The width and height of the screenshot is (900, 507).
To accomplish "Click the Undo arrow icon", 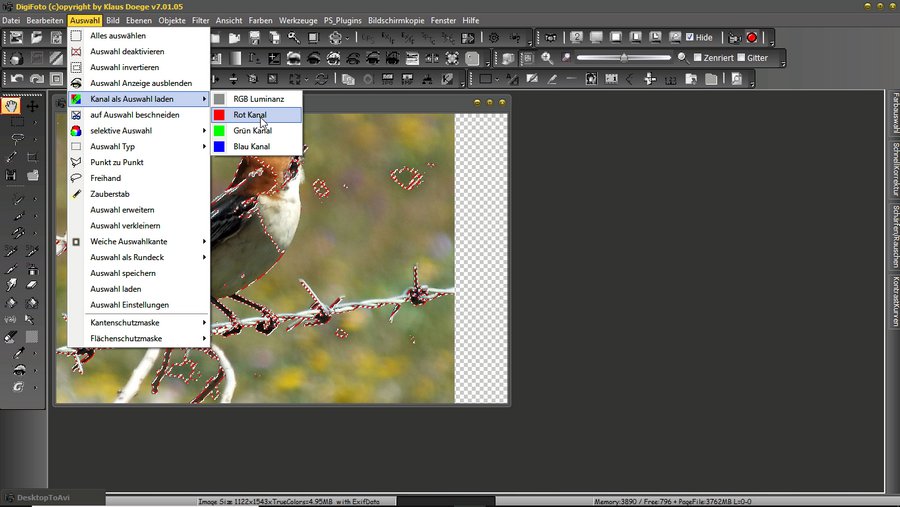I will point(17,79).
